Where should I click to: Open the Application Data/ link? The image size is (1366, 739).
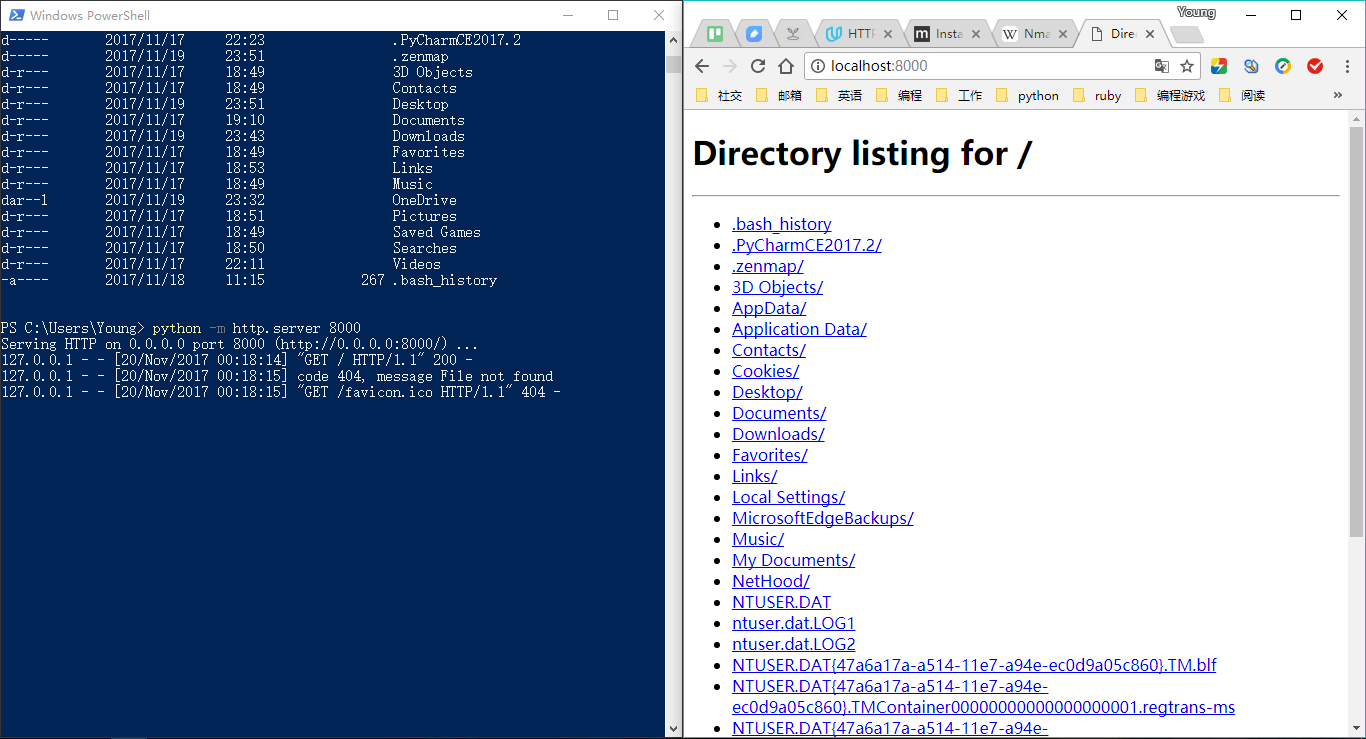pos(800,329)
